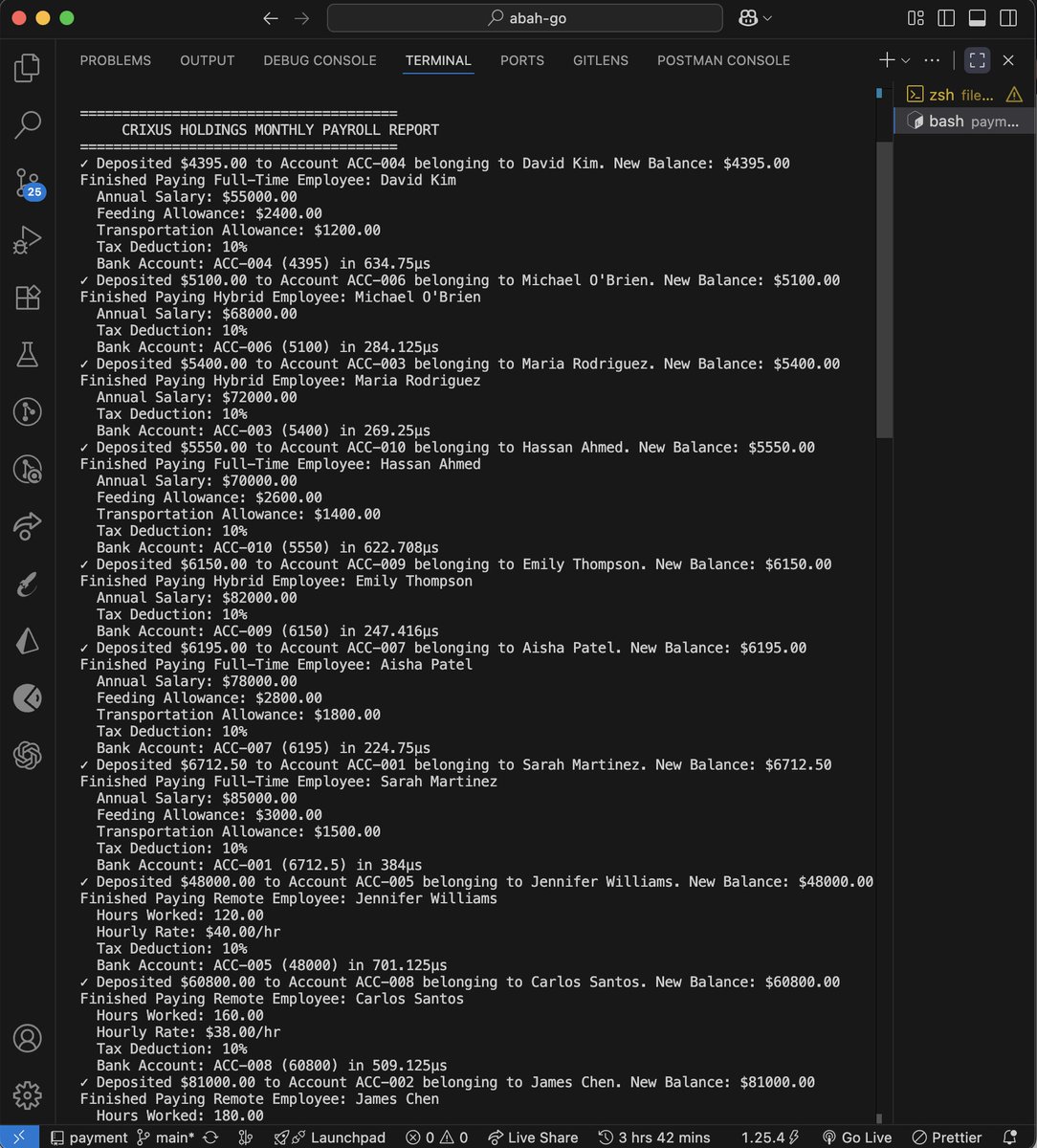The image size is (1037, 1148).
Task: Toggle the bottom panel visibility
Action: pyautogui.click(x=977, y=18)
